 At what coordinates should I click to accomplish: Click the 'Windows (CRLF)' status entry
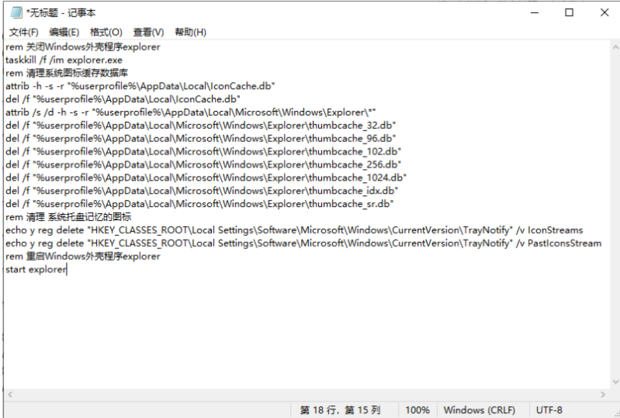[479, 410]
